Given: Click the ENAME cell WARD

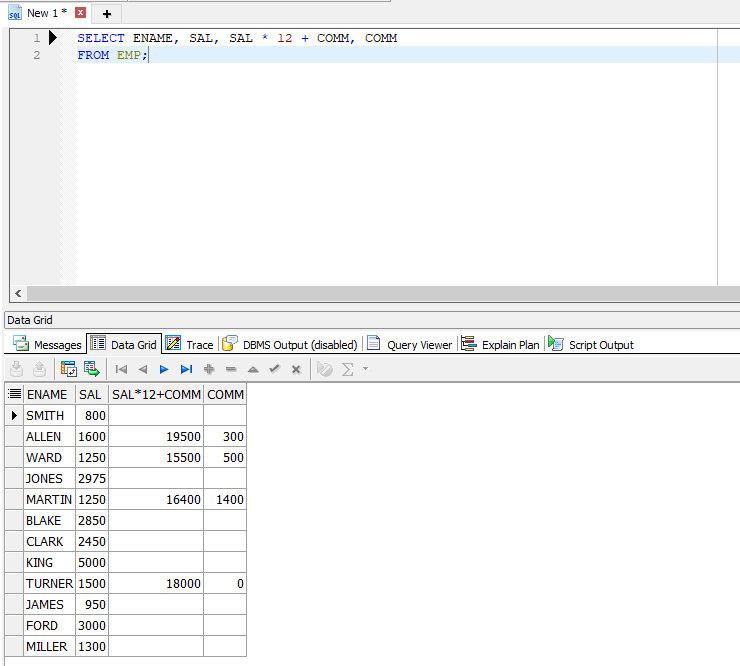Looking at the screenshot, I should pos(50,457).
